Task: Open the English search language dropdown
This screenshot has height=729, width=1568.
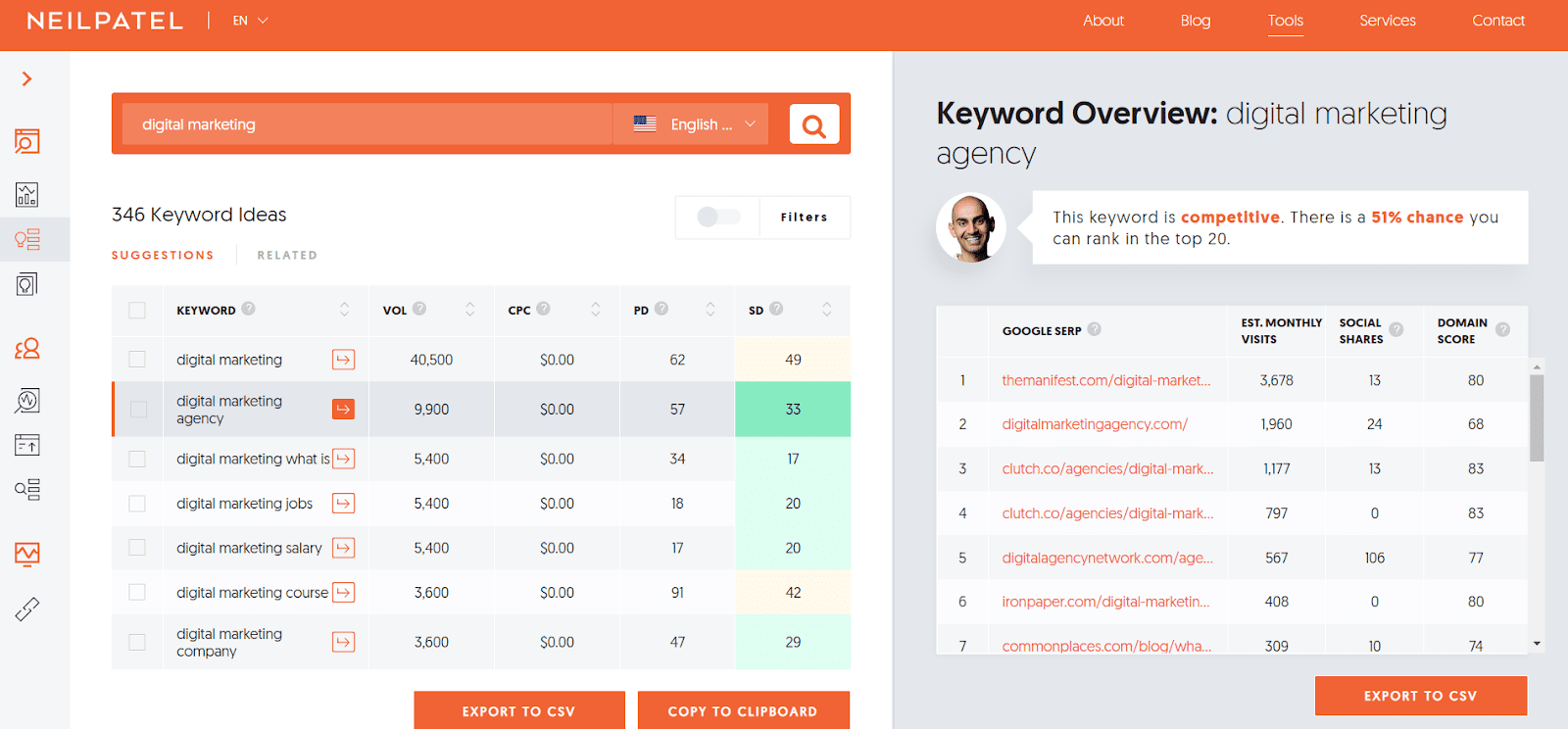Action: 713,124
